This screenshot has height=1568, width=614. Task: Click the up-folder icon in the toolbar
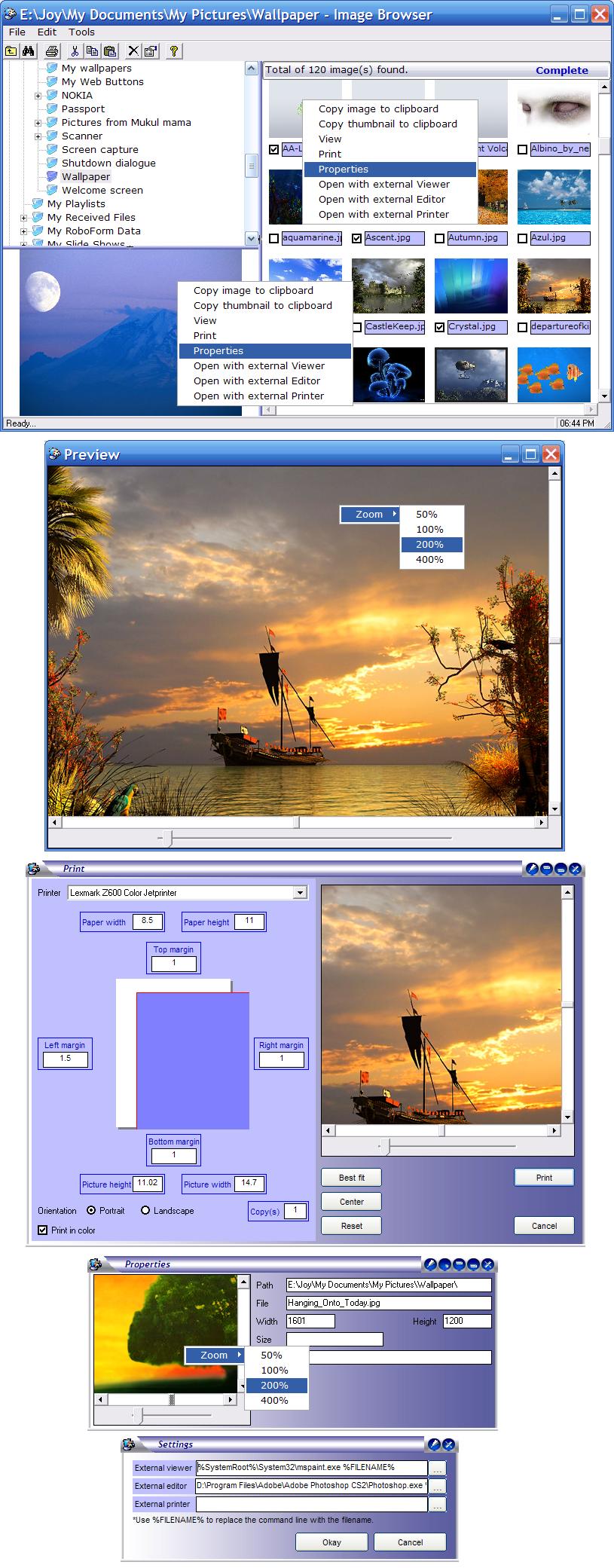11,51
